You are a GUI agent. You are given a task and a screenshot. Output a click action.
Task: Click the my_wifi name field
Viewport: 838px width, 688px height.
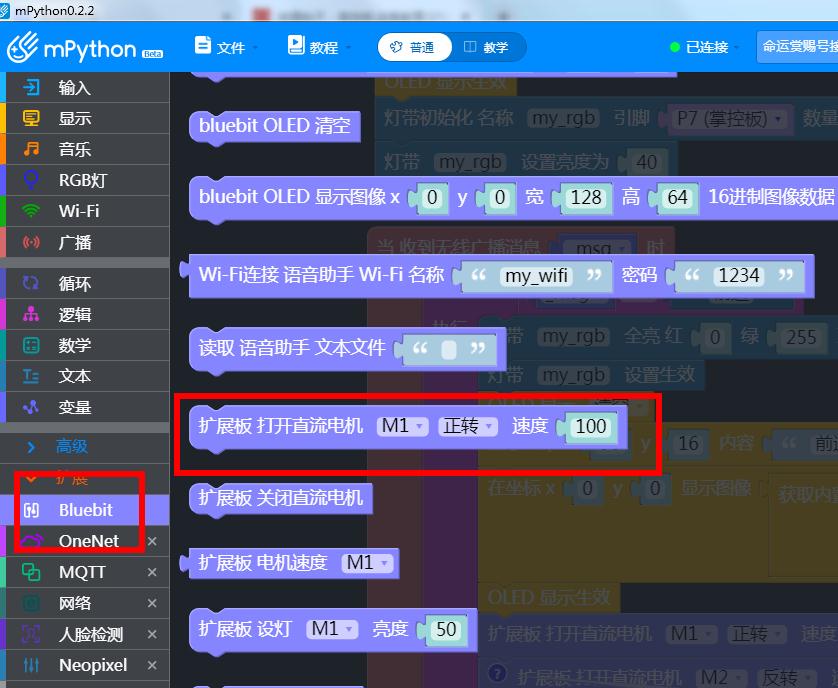click(536, 276)
